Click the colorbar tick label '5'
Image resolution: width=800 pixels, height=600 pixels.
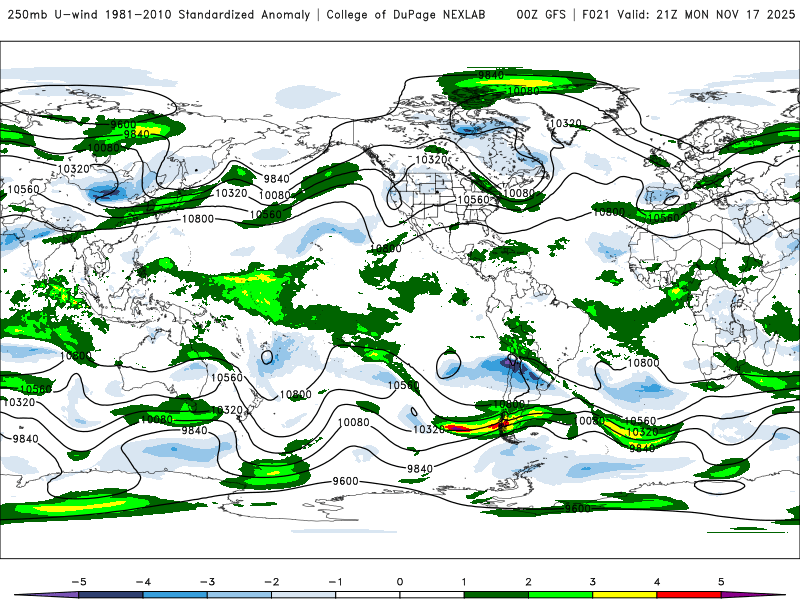(721, 582)
